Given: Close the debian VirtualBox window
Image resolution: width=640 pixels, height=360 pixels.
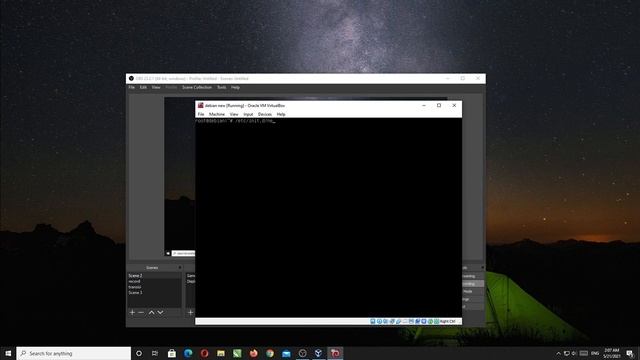Looking at the screenshot, I should point(454,105).
